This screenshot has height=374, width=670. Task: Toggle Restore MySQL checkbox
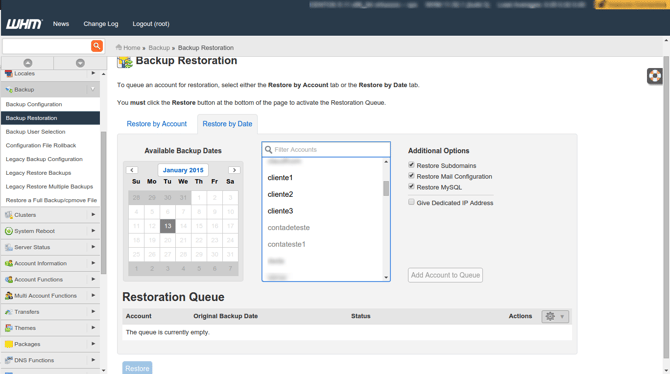click(411, 187)
